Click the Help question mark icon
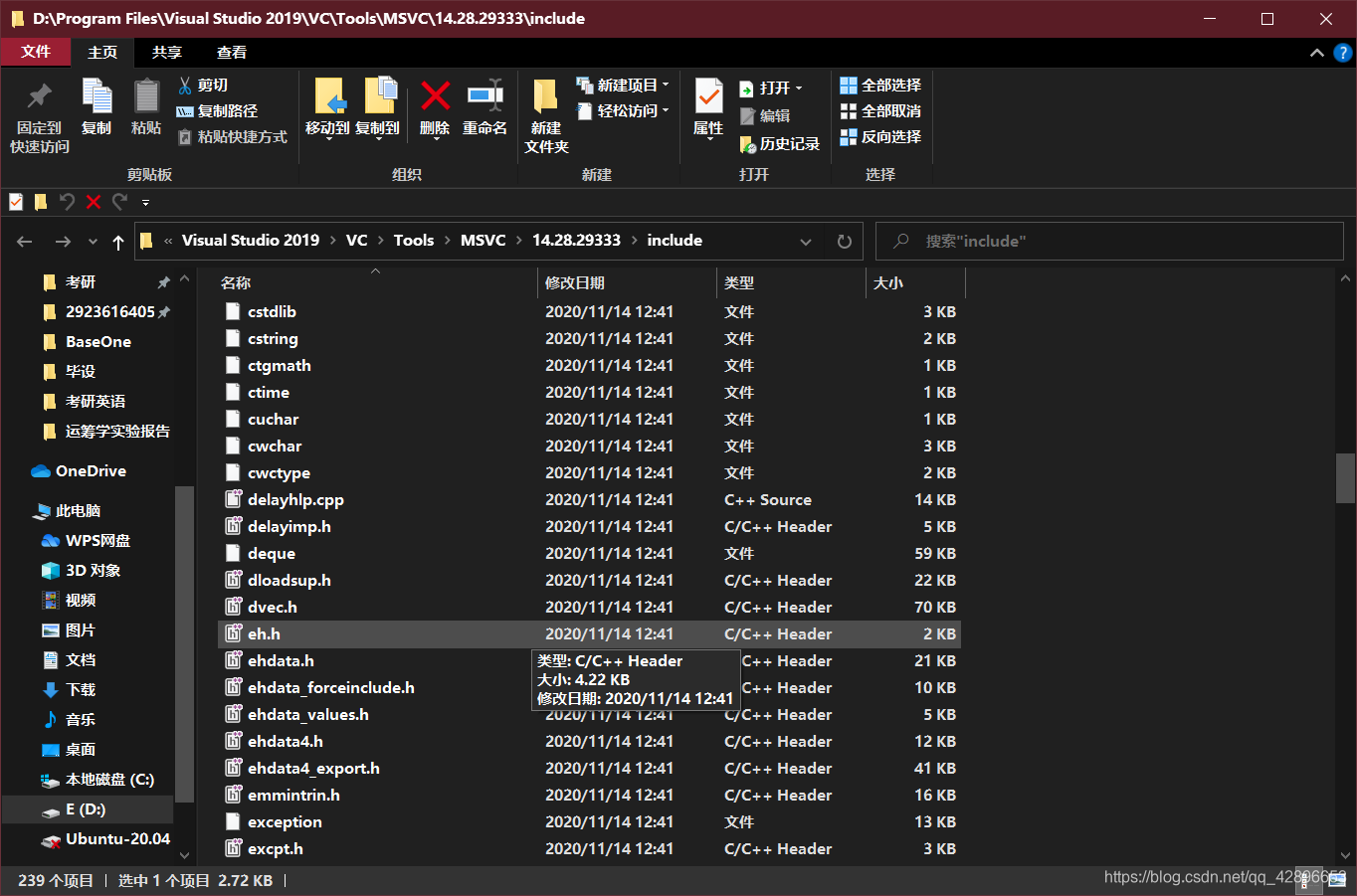The height and width of the screenshot is (896, 1357). [x=1342, y=53]
